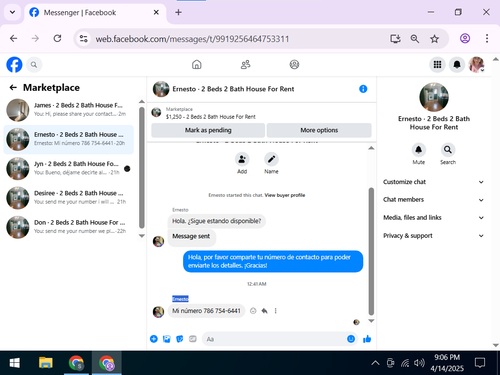Viewport: 500px width, 375px height.
Task: Open the Facebook search magnifier
Action: [34, 65]
